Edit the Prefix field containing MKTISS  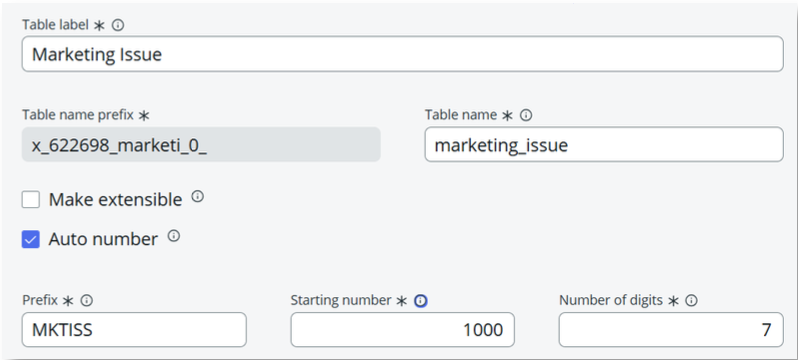[134, 330]
